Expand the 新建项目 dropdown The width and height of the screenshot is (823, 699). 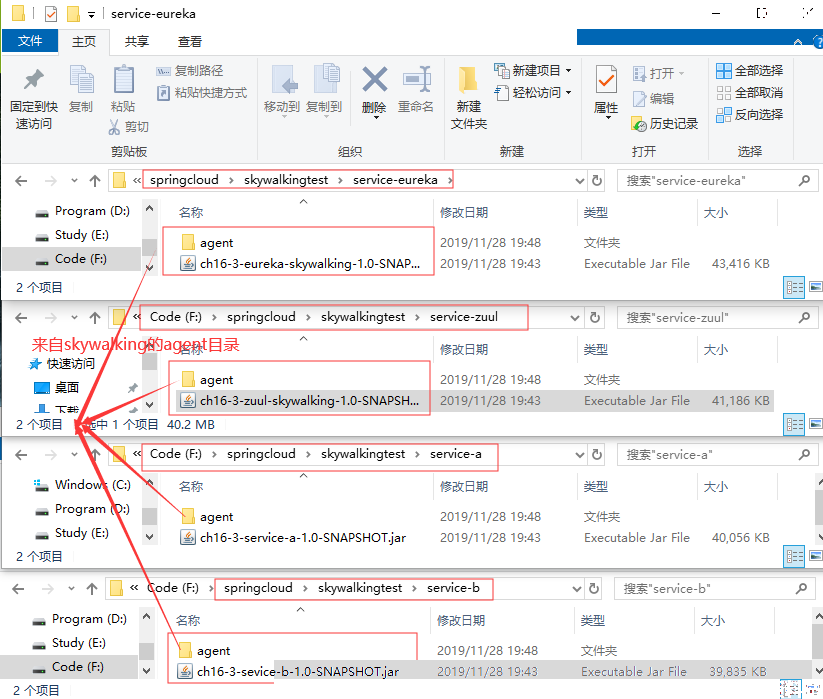568,70
